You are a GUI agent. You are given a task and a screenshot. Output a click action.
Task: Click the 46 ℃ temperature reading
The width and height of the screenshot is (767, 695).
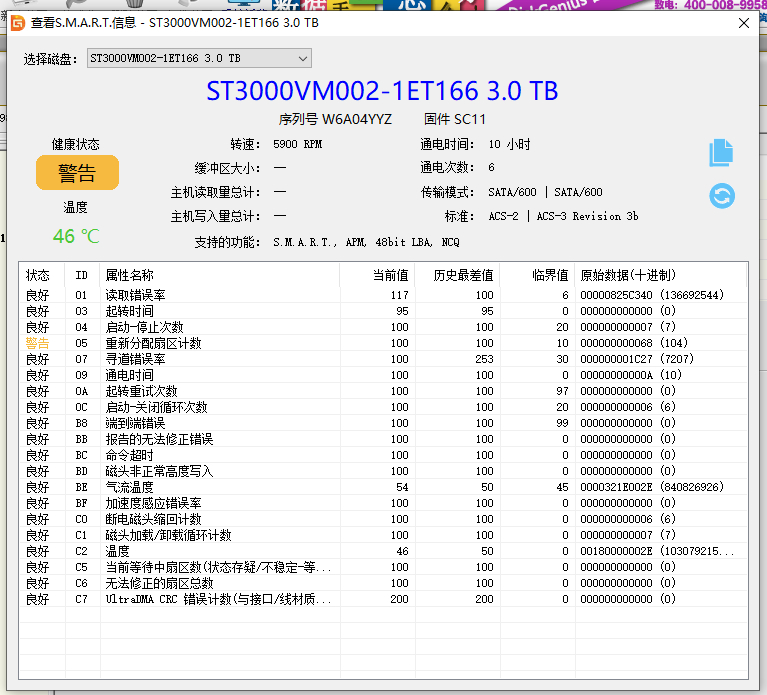[x=76, y=236]
